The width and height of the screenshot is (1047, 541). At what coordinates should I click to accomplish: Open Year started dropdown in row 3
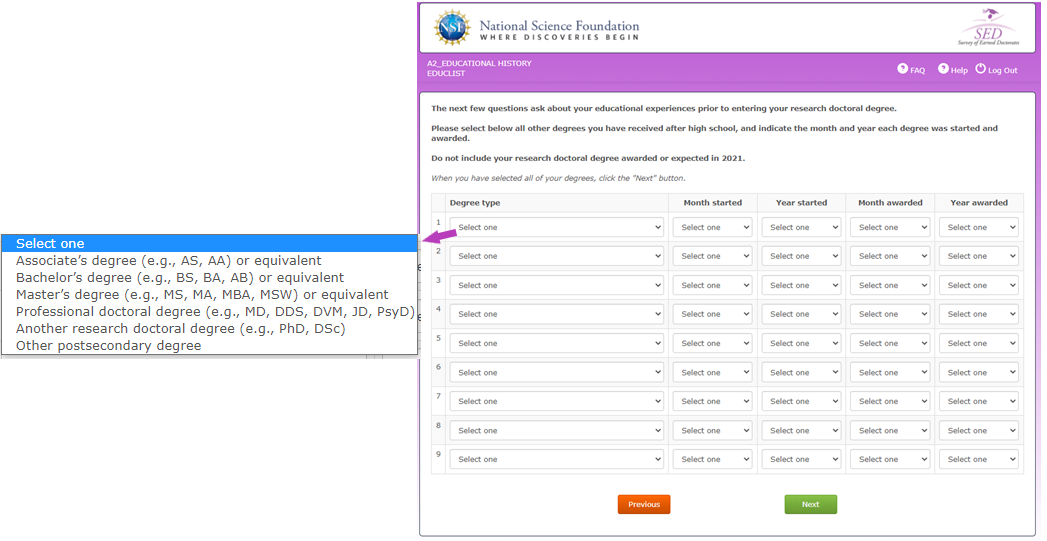801,286
